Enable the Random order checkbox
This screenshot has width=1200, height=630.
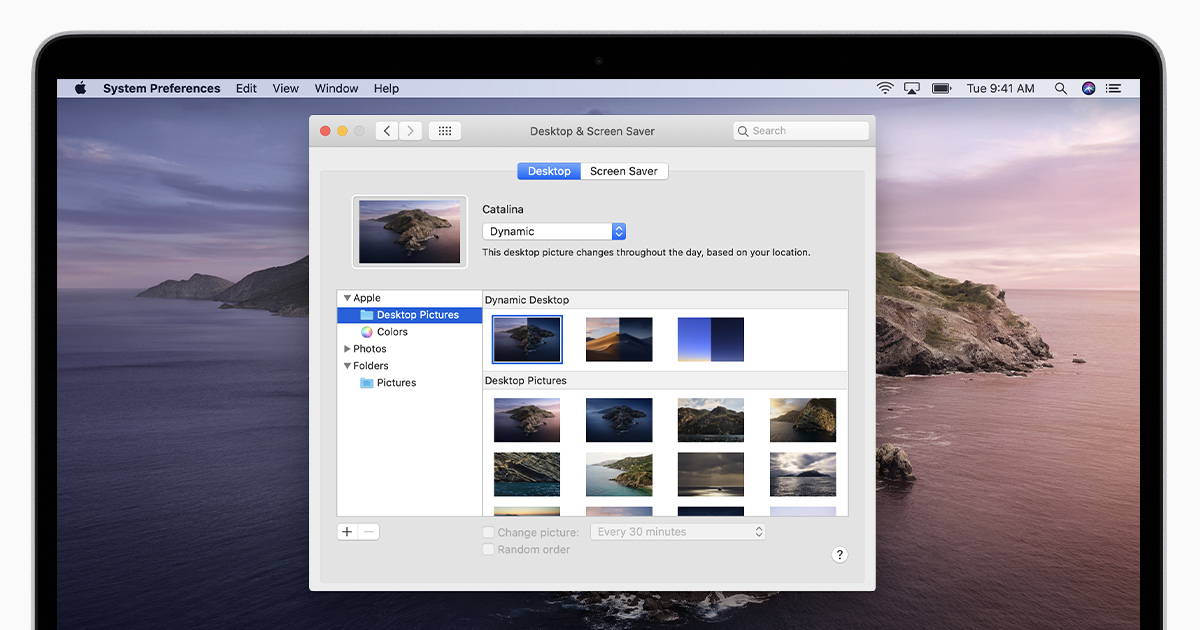pos(489,550)
